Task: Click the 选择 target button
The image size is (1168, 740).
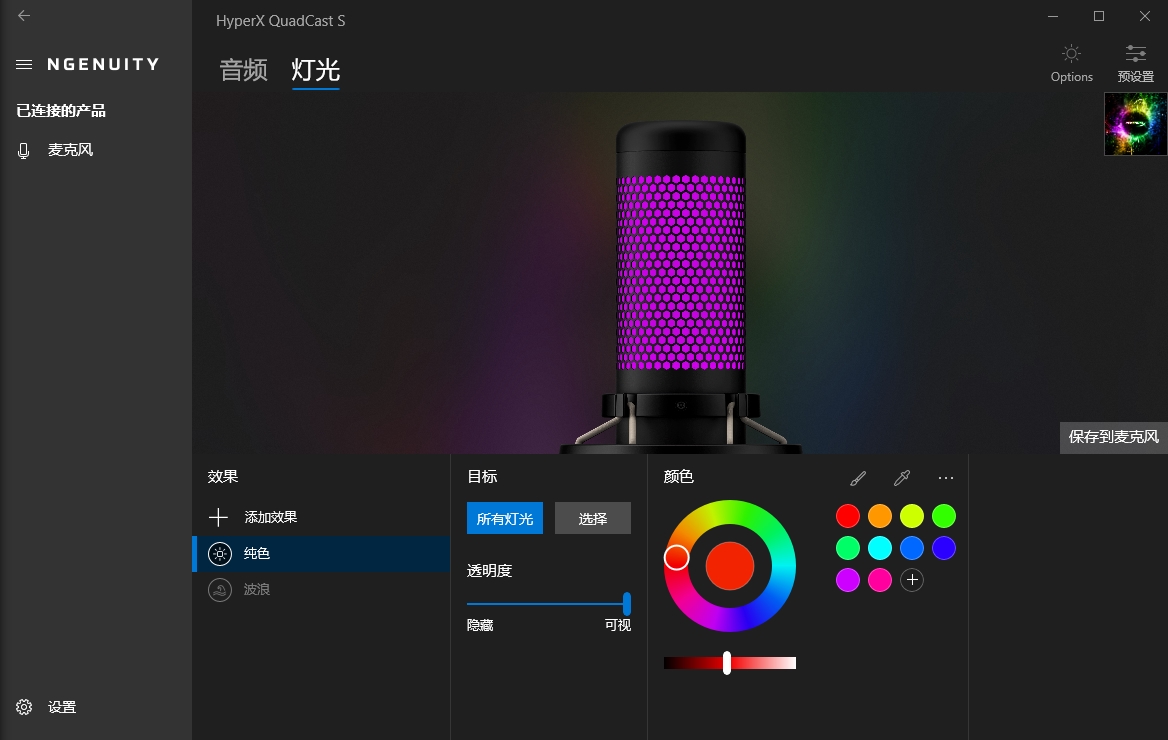Action: coord(593,519)
